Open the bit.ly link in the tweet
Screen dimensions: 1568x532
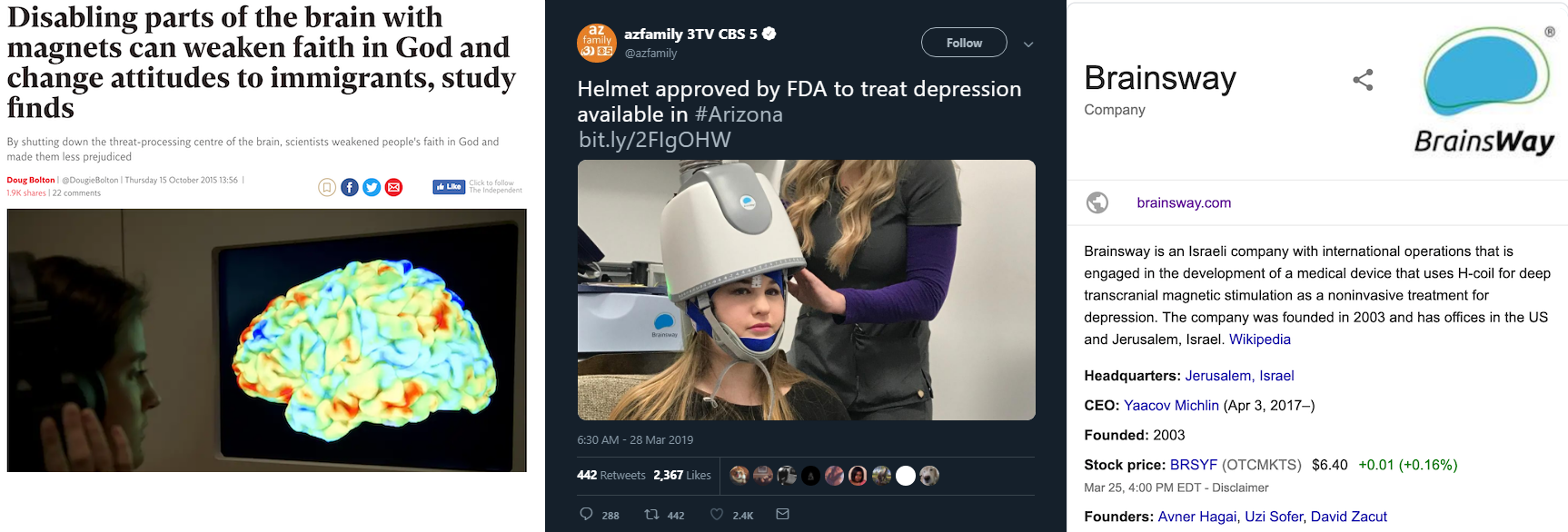[x=654, y=140]
